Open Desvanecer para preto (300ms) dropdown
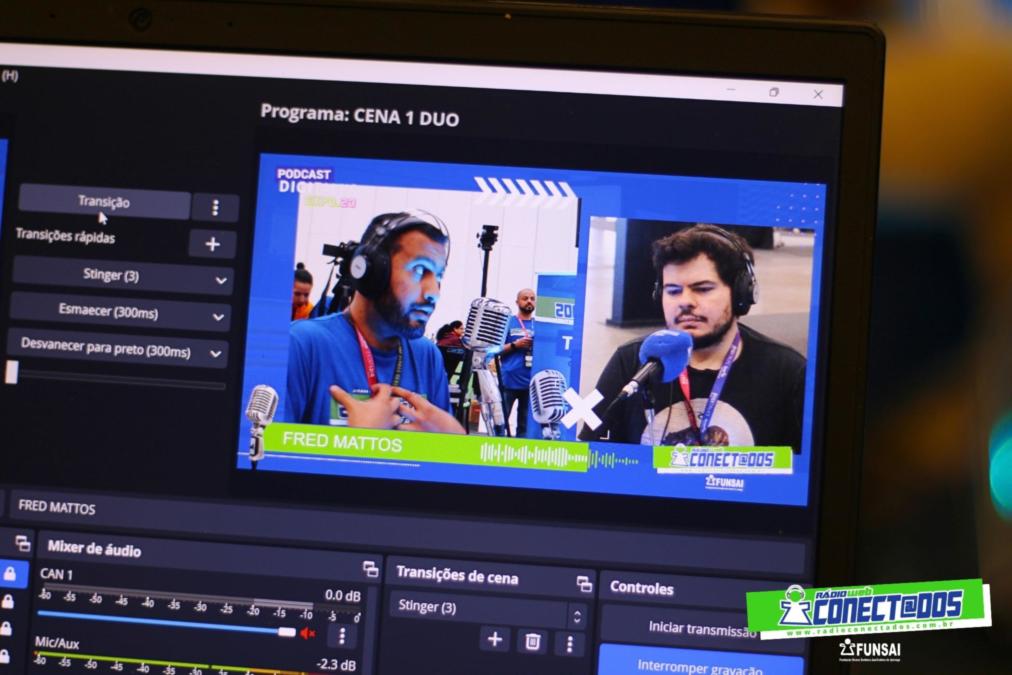This screenshot has width=1012, height=675. [117, 349]
